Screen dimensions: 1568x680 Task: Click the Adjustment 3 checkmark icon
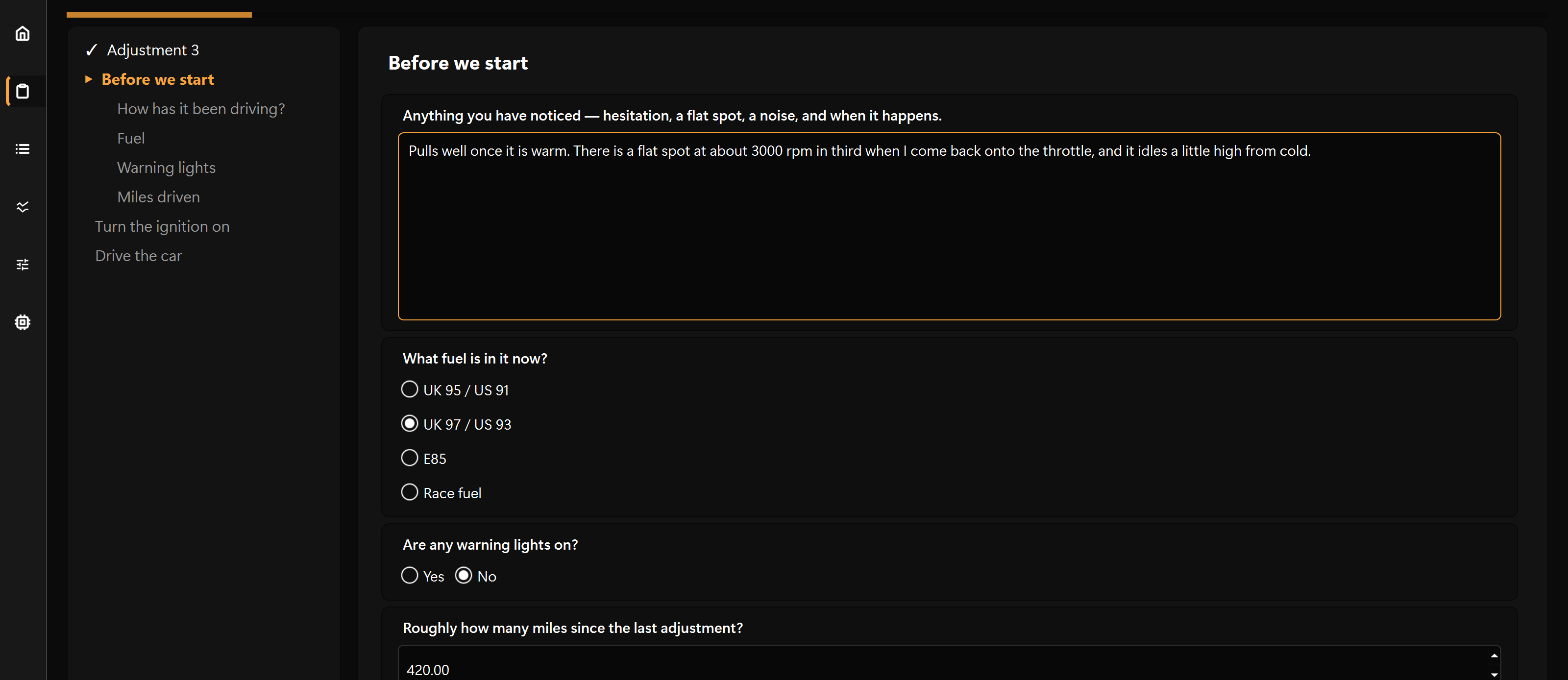pos(91,50)
